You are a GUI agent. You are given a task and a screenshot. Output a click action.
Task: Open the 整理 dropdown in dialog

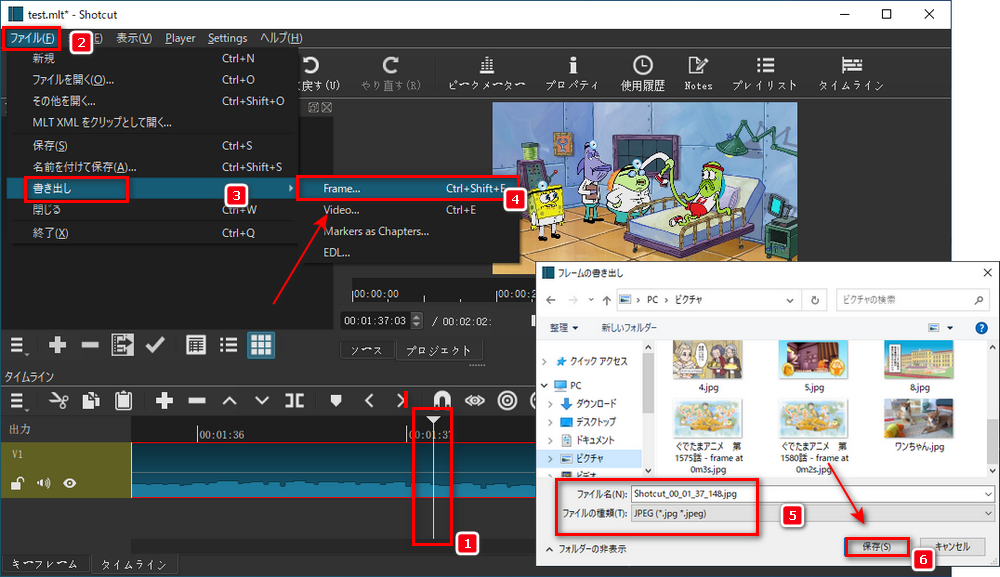click(564, 328)
